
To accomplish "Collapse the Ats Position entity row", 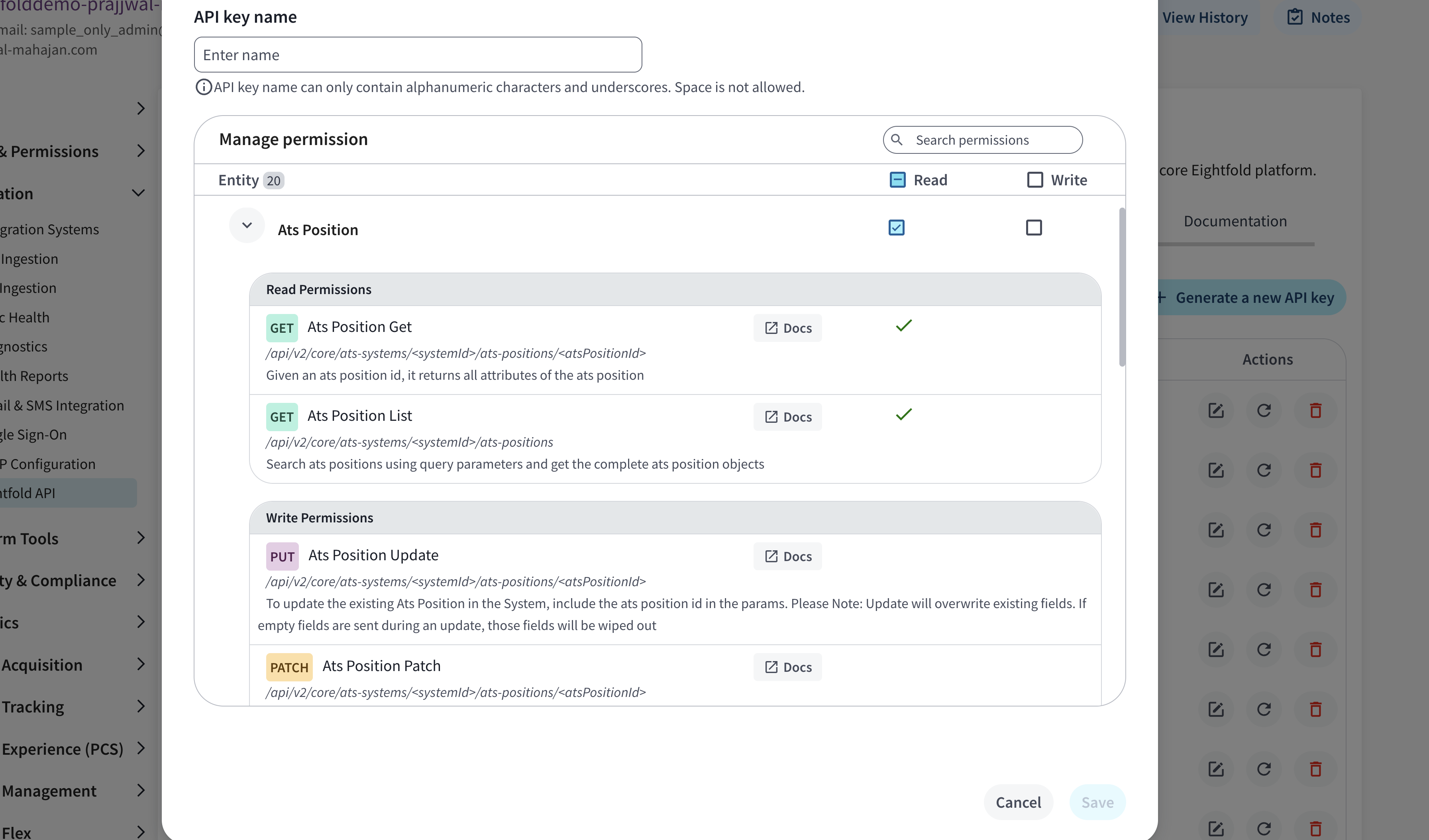I will pos(247,226).
